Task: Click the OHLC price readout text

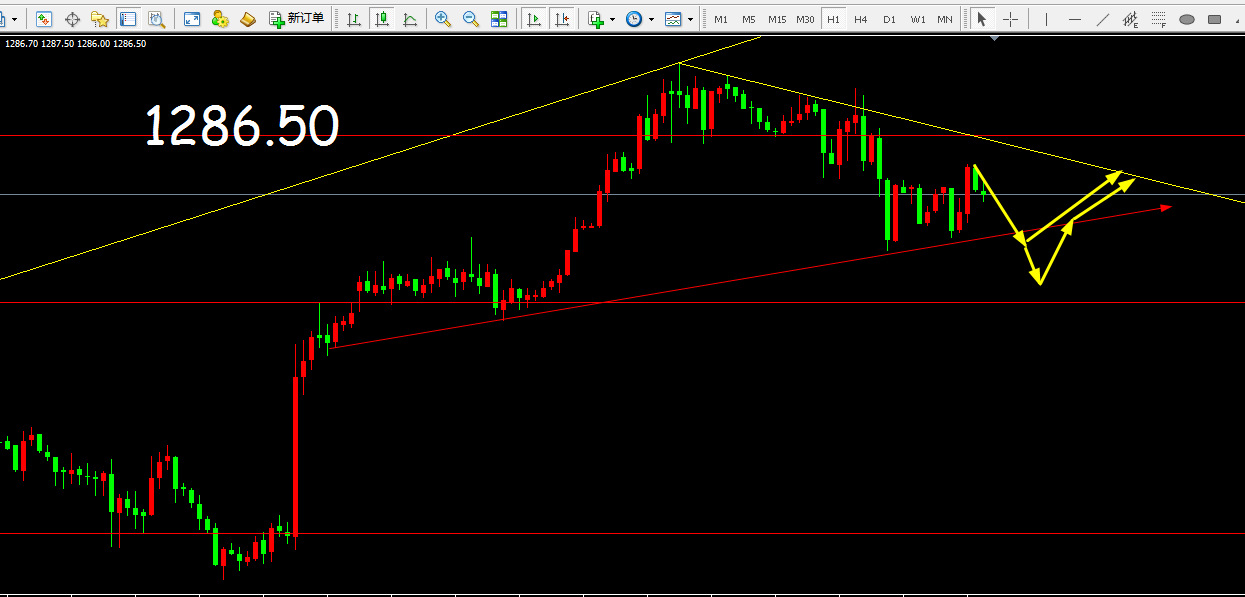Action: tap(75, 43)
